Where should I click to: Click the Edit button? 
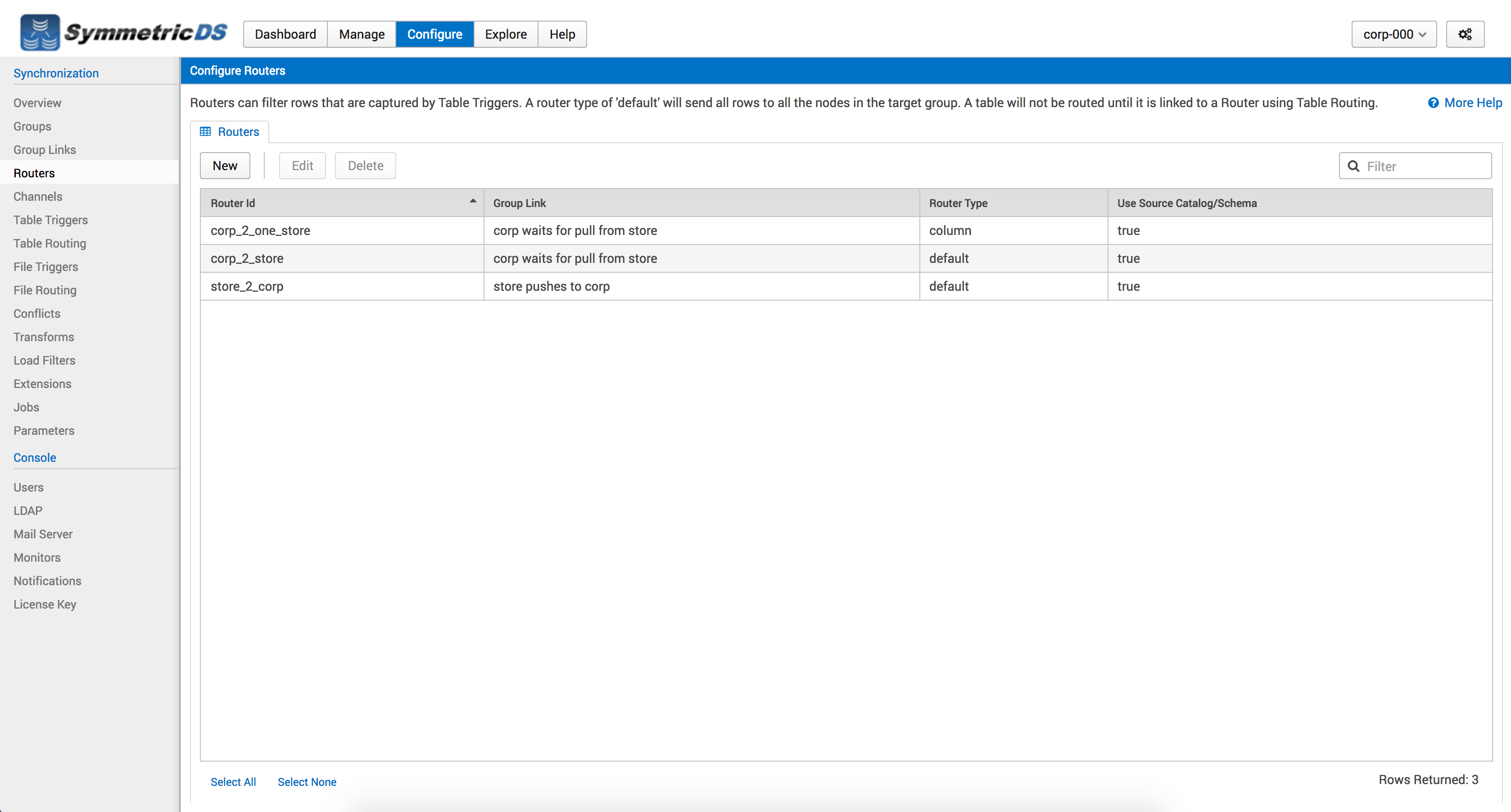click(302, 166)
